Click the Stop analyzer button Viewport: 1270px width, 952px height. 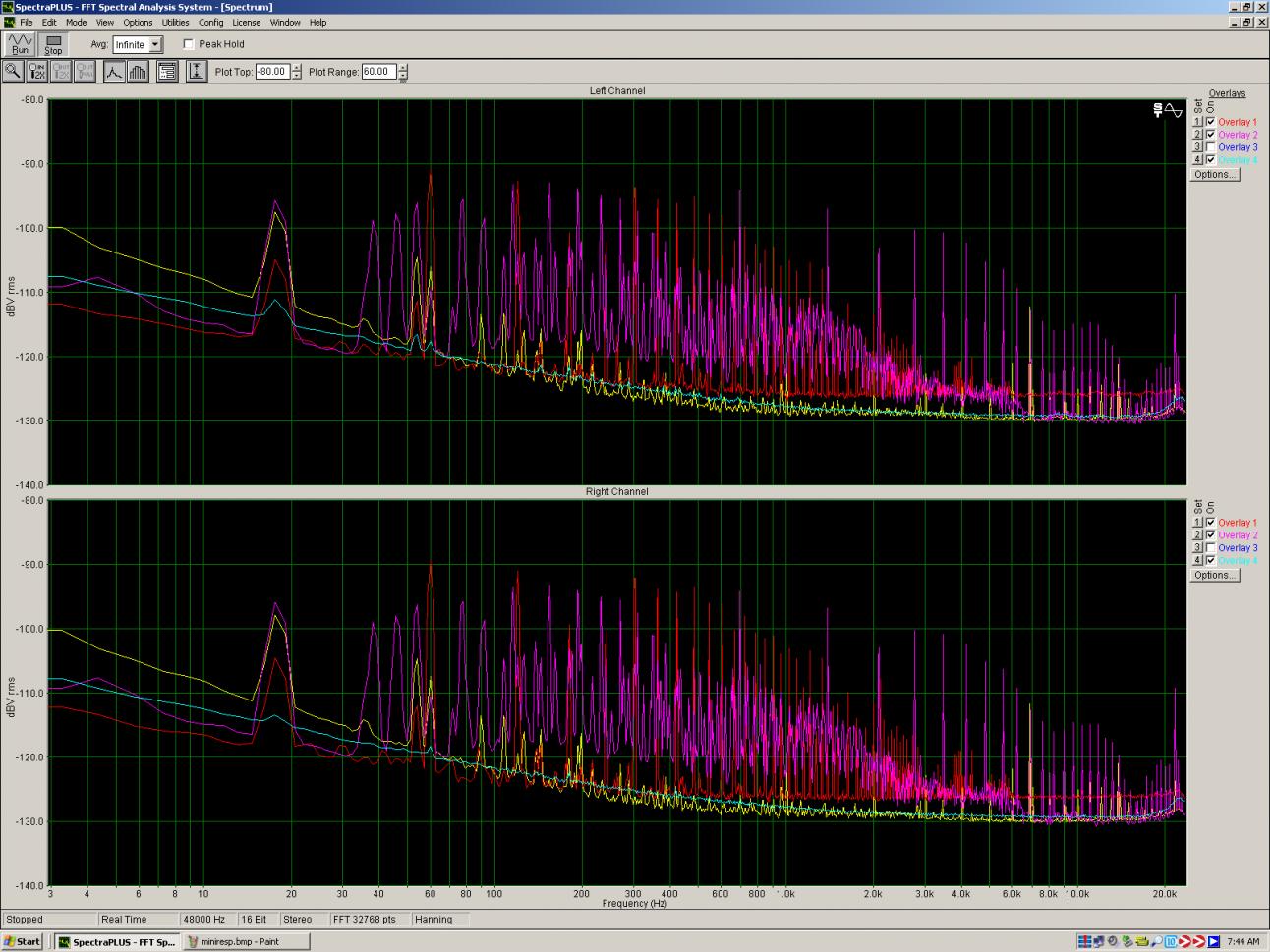(53, 44)
